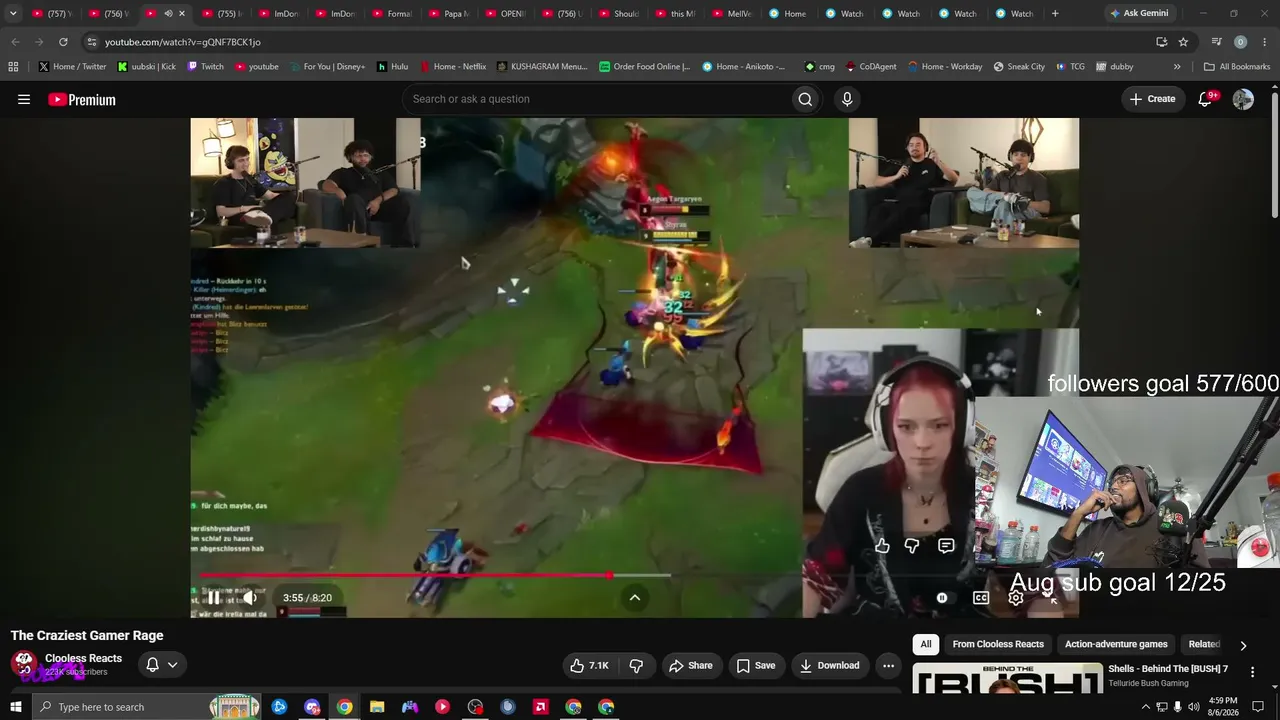1280x720 pixels.
Task: Open more actions ellipsis under video
Action: tap(888, 666)
